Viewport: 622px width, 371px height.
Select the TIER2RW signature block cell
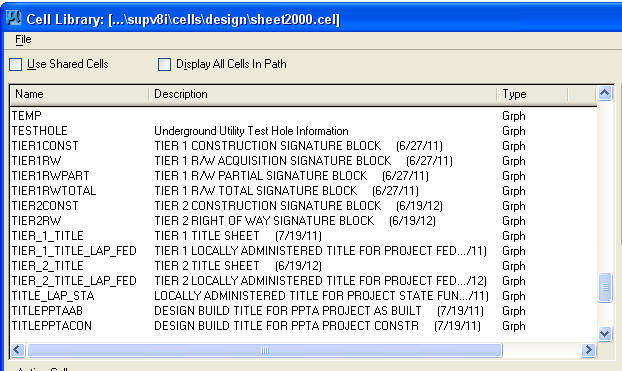[x=303, y=221]
